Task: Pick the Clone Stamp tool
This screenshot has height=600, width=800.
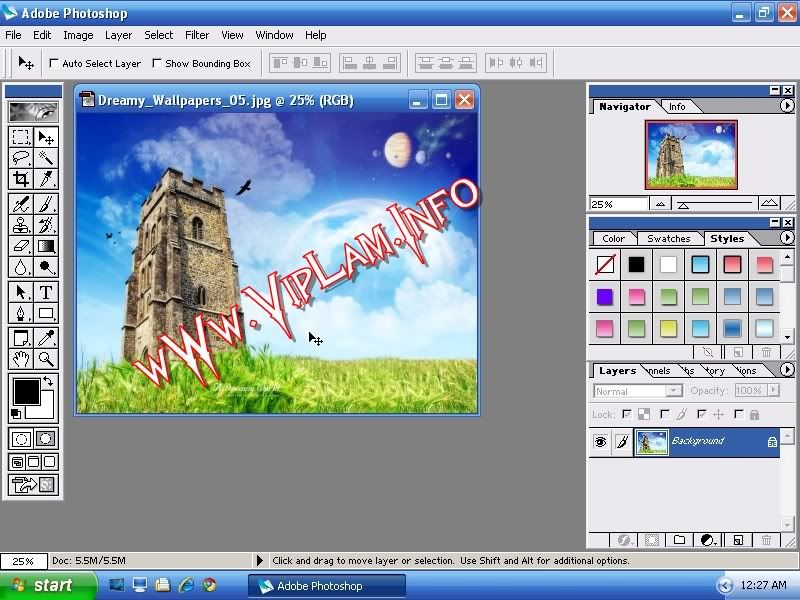Action: (x=21, y=225)
